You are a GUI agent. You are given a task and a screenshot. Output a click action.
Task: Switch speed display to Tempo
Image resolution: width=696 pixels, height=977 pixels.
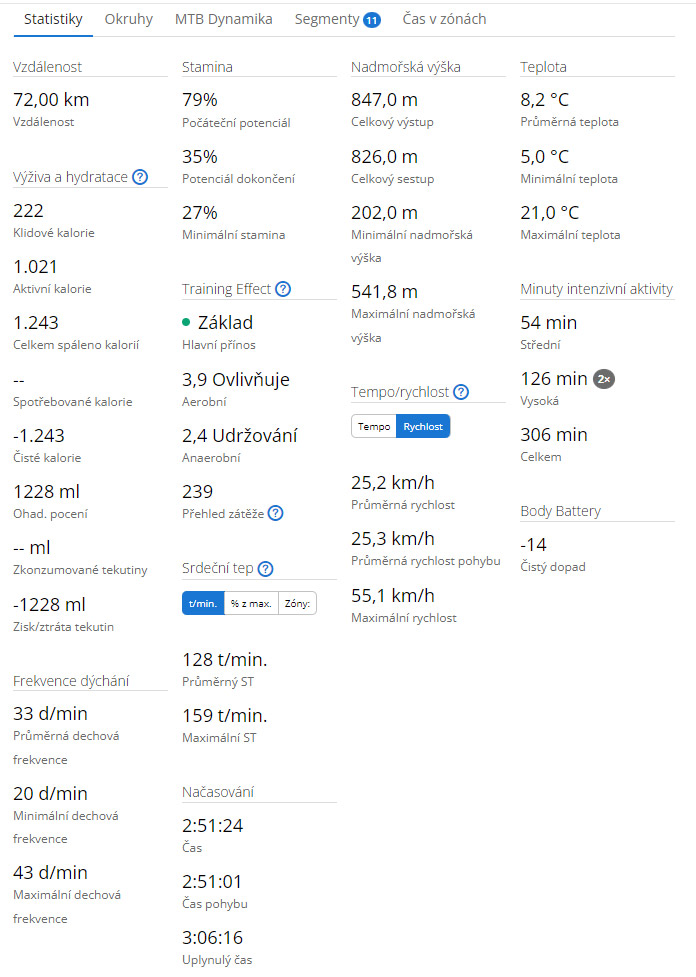tap(374, 427)
